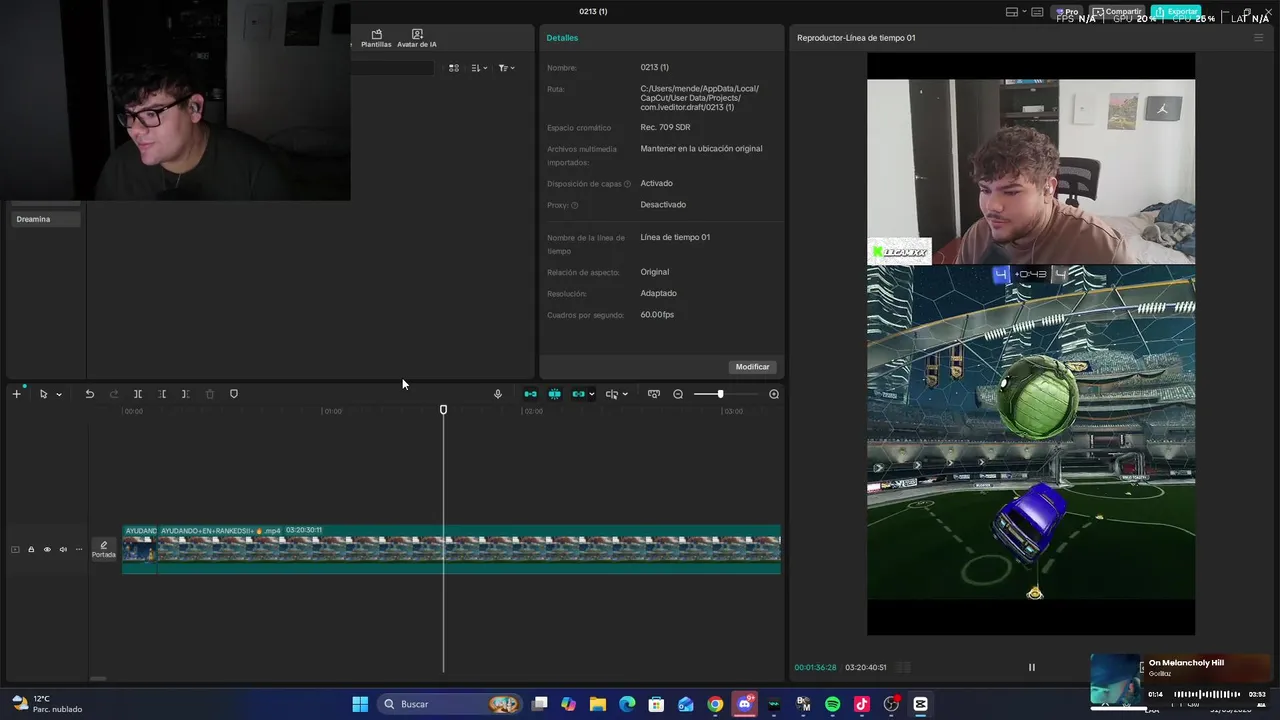Click the add track plus icon

point(16,394)
